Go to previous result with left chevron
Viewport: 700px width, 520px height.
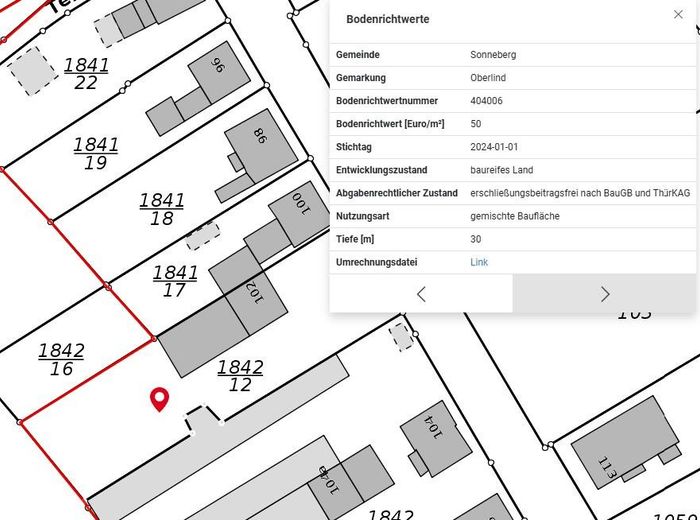(x=421, y=294)
